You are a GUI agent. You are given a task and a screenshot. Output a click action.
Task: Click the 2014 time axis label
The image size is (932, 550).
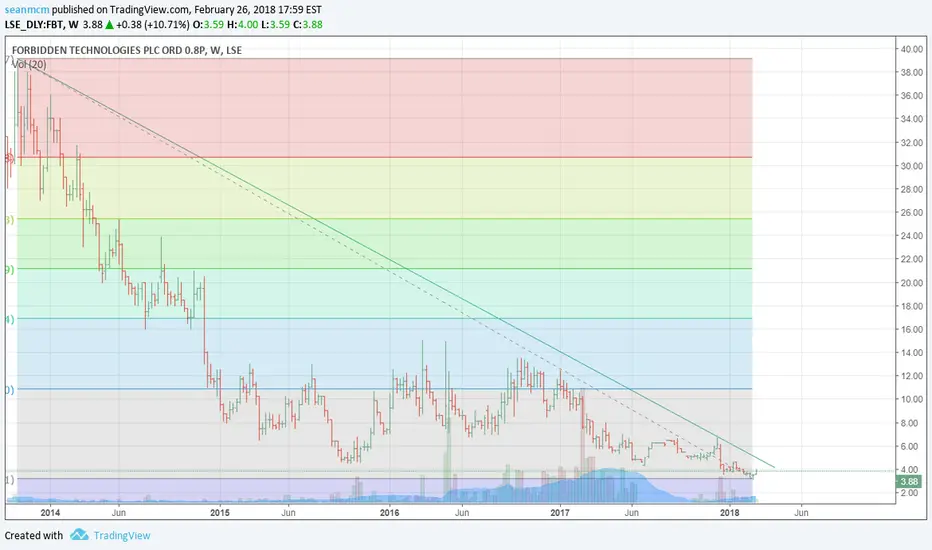(x=50, y=512)
